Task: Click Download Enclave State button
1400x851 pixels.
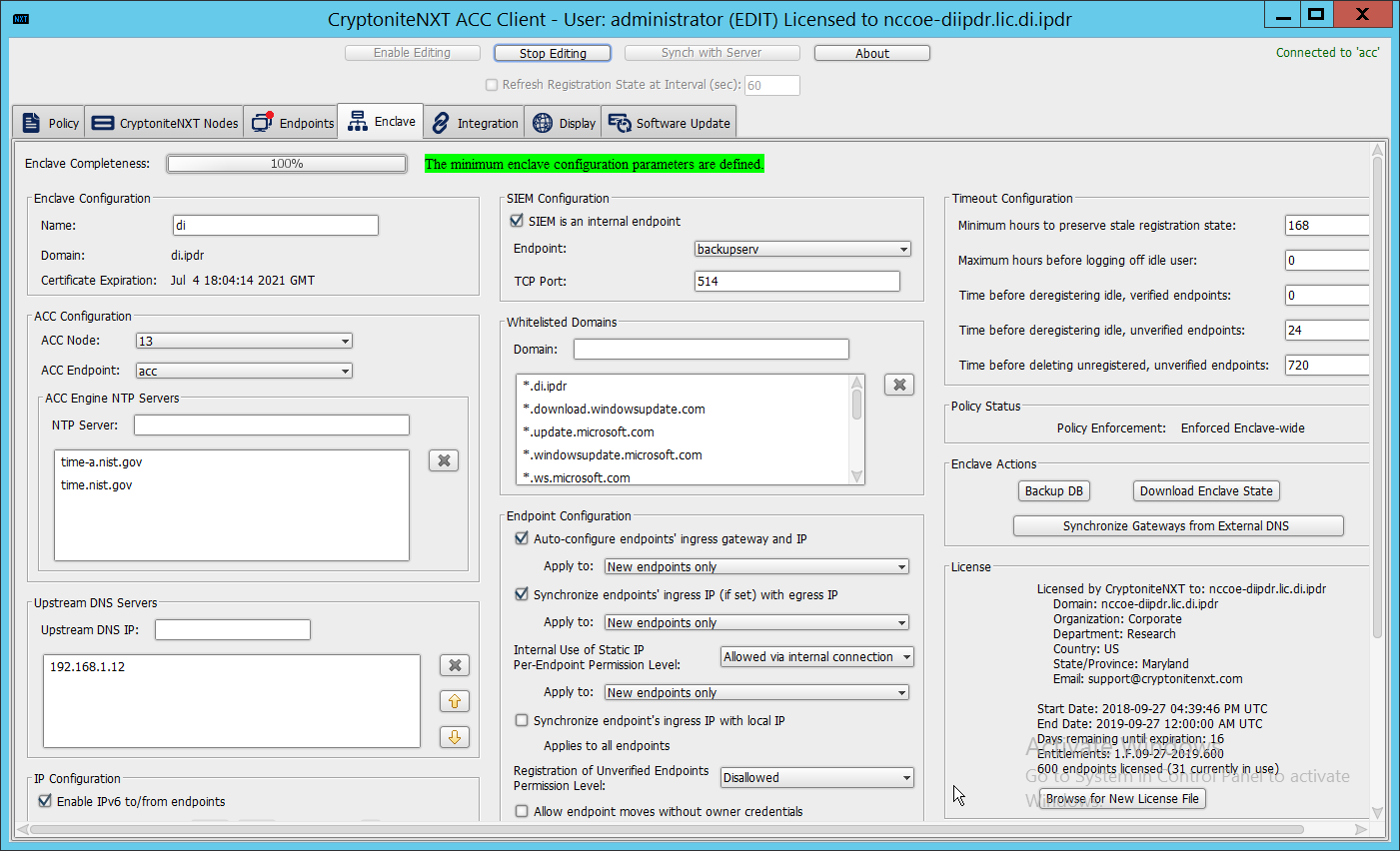Action: point(1206,490)
